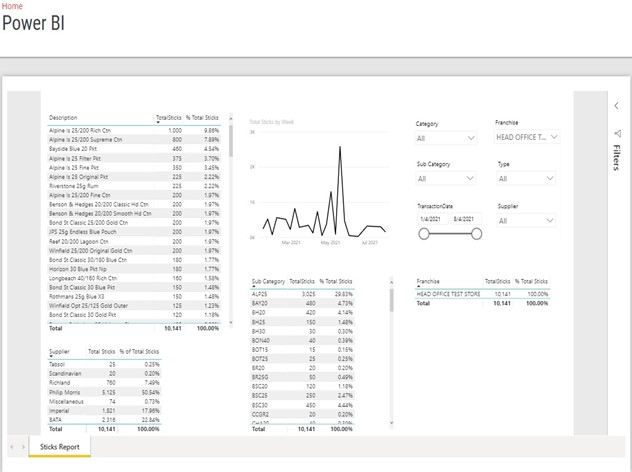Go to previous report page arrow
The width and height of the screenshot is (632, 472).
point(12,447)
